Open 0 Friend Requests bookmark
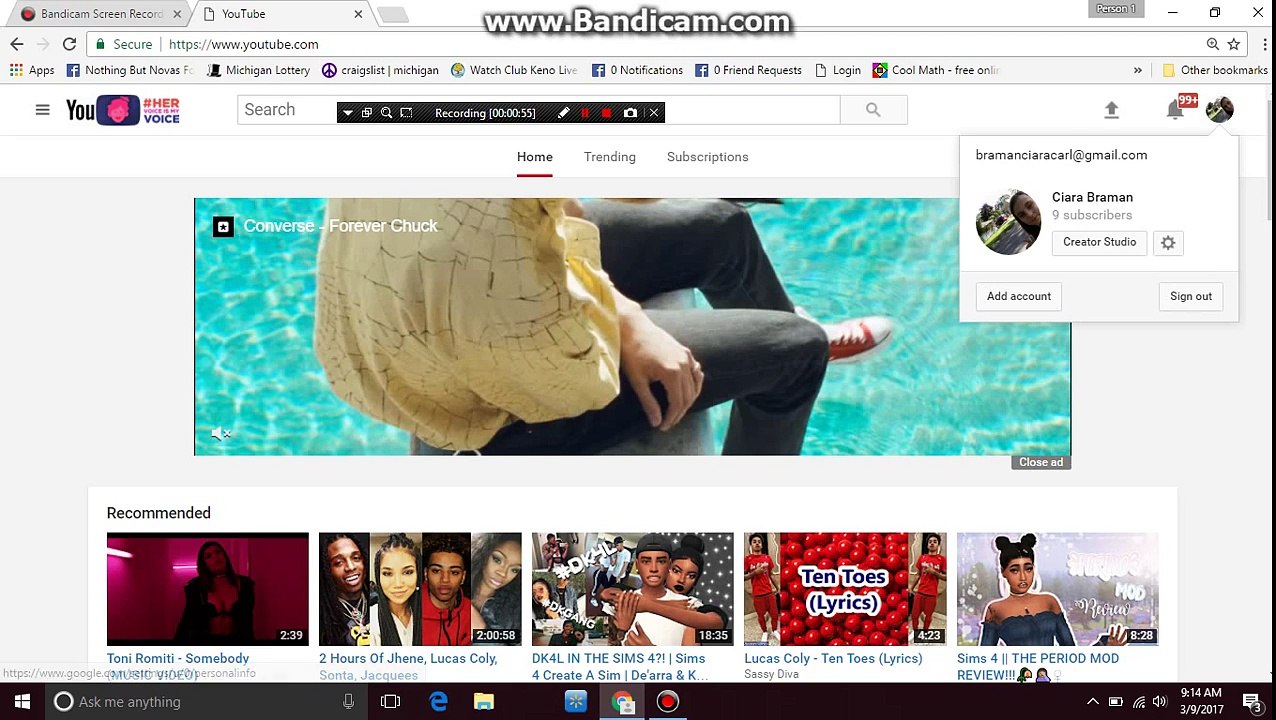Screen dimensions: 1276x720 [748, 70]
